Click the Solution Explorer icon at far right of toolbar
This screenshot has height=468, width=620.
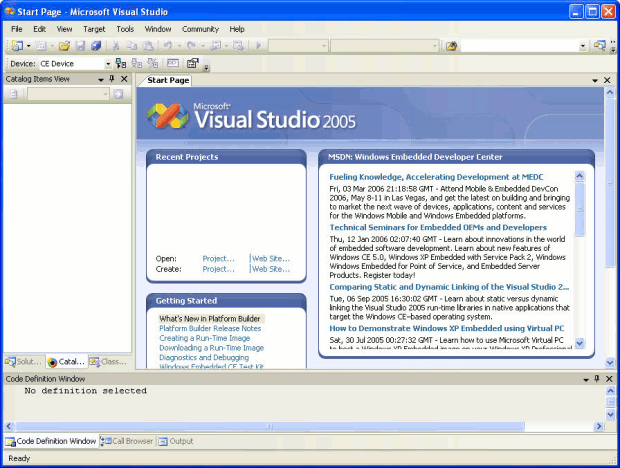(599, 46)
